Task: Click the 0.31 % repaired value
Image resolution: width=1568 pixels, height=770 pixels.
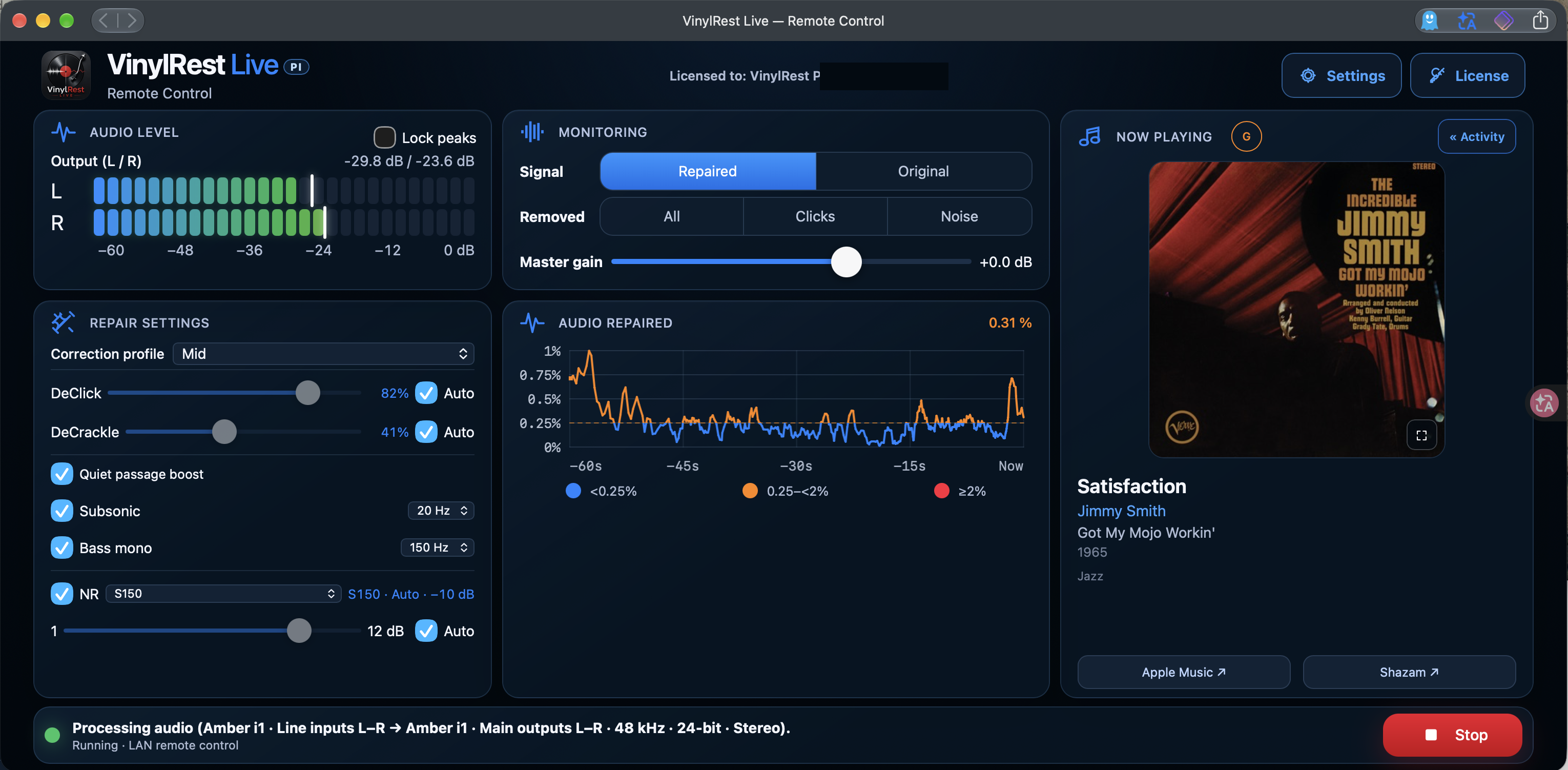Action: [x=1010, y=322]
